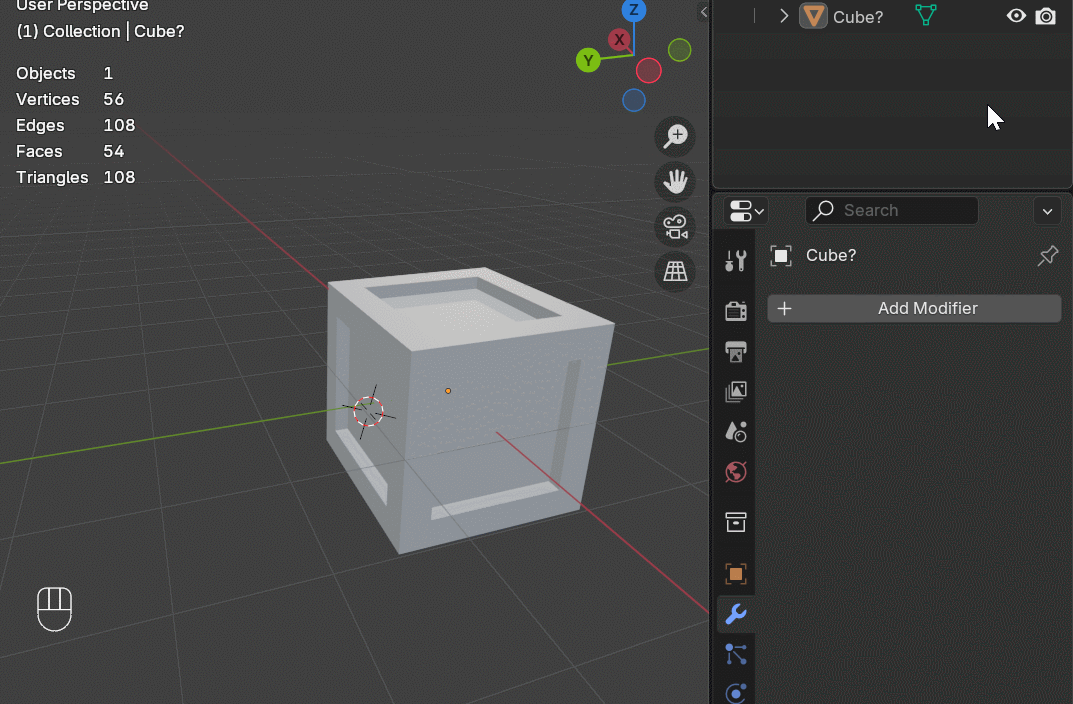Screen dimensions: 1073x704
Task: Open the Scene properties tab
Action: [735, 431]
